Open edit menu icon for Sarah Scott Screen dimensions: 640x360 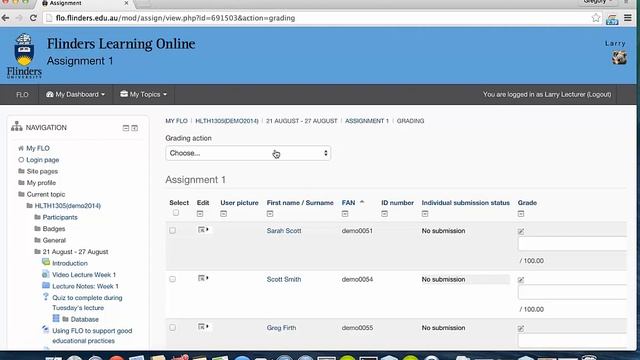pos(203,230)
